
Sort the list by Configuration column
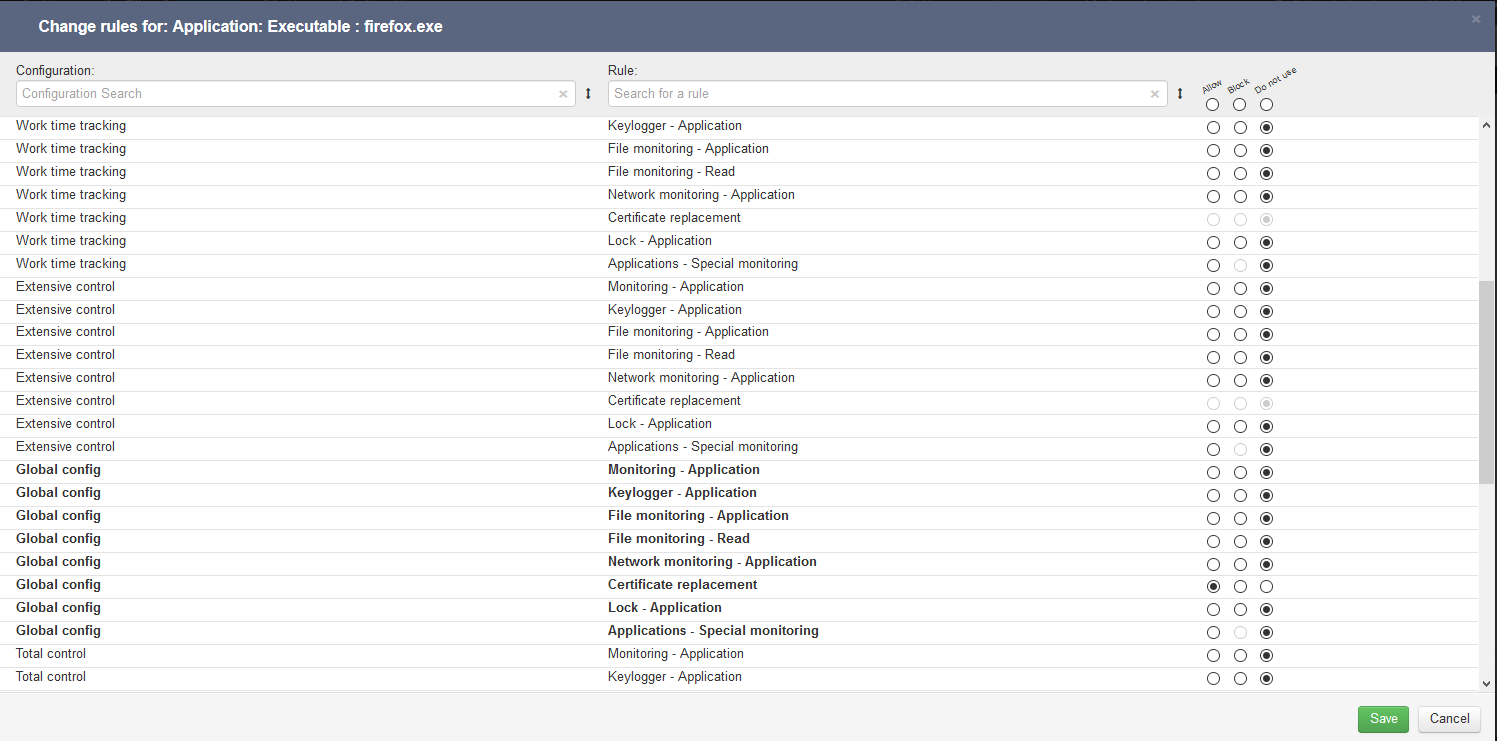pos(588,94)
